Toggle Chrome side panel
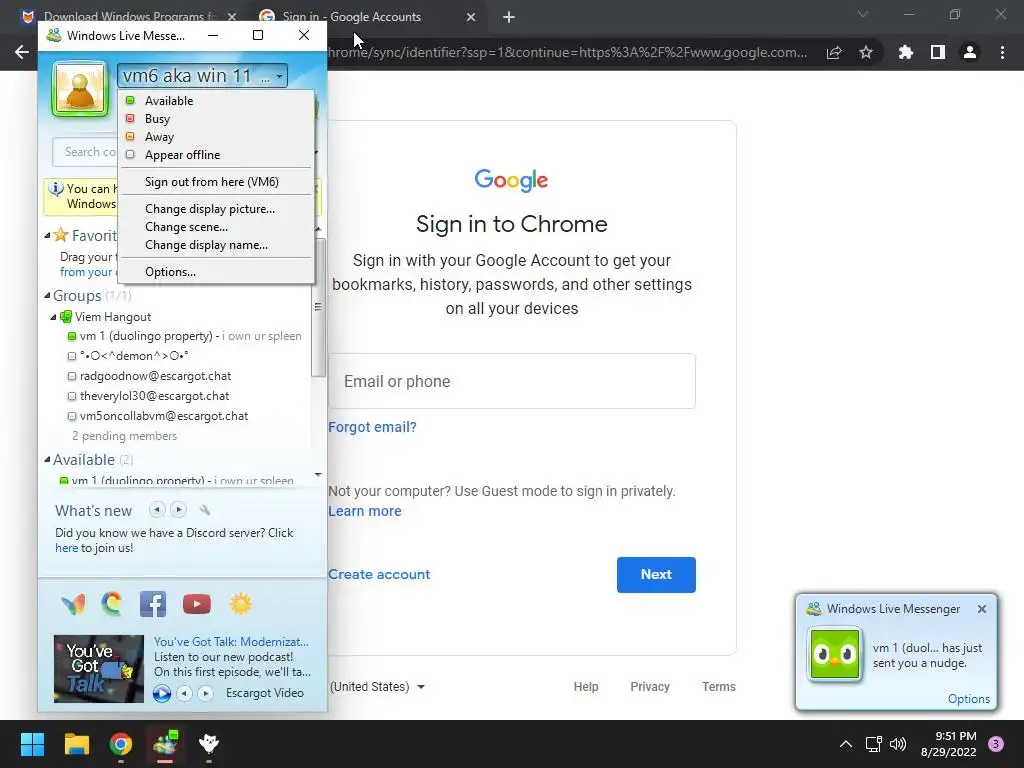Image resolution: width=1024 pixels, height=768 pixels. [938, 52]
